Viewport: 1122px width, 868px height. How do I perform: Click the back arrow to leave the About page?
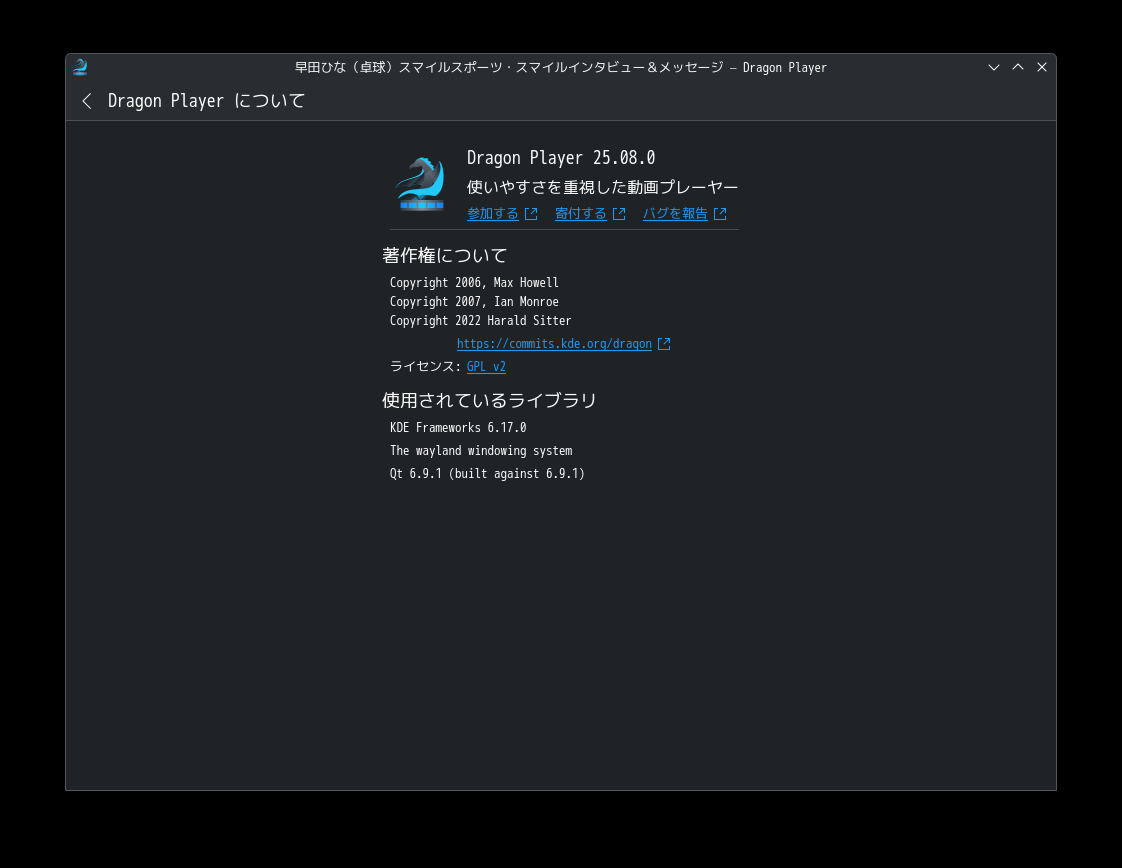[x=86, y=101]
